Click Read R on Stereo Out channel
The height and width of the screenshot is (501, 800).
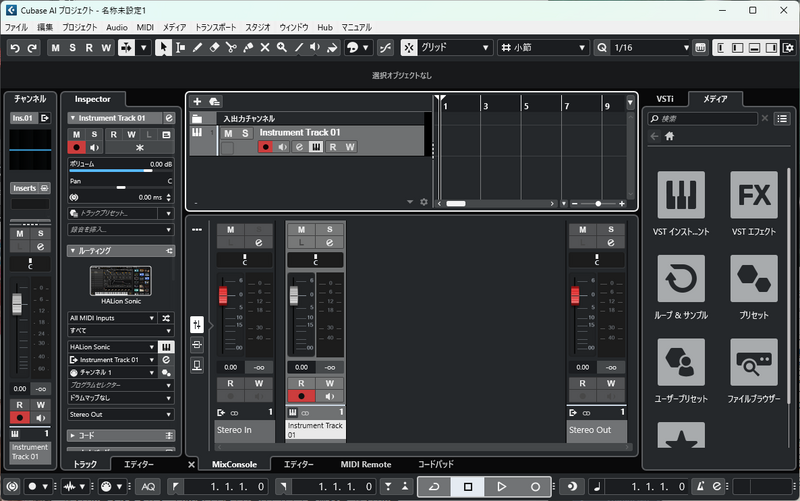tap(583, 383)
